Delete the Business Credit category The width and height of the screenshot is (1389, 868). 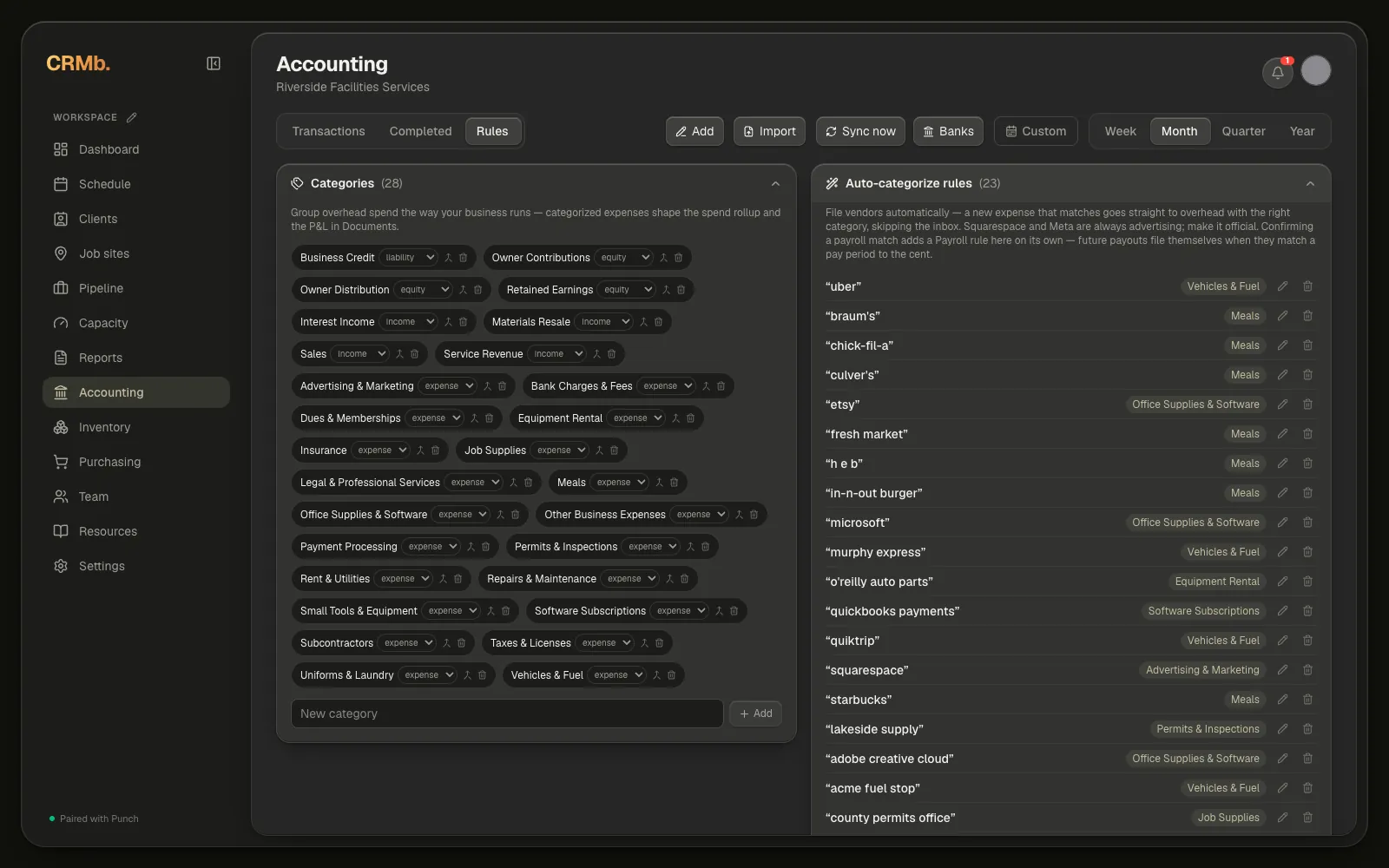coord(463,258)
